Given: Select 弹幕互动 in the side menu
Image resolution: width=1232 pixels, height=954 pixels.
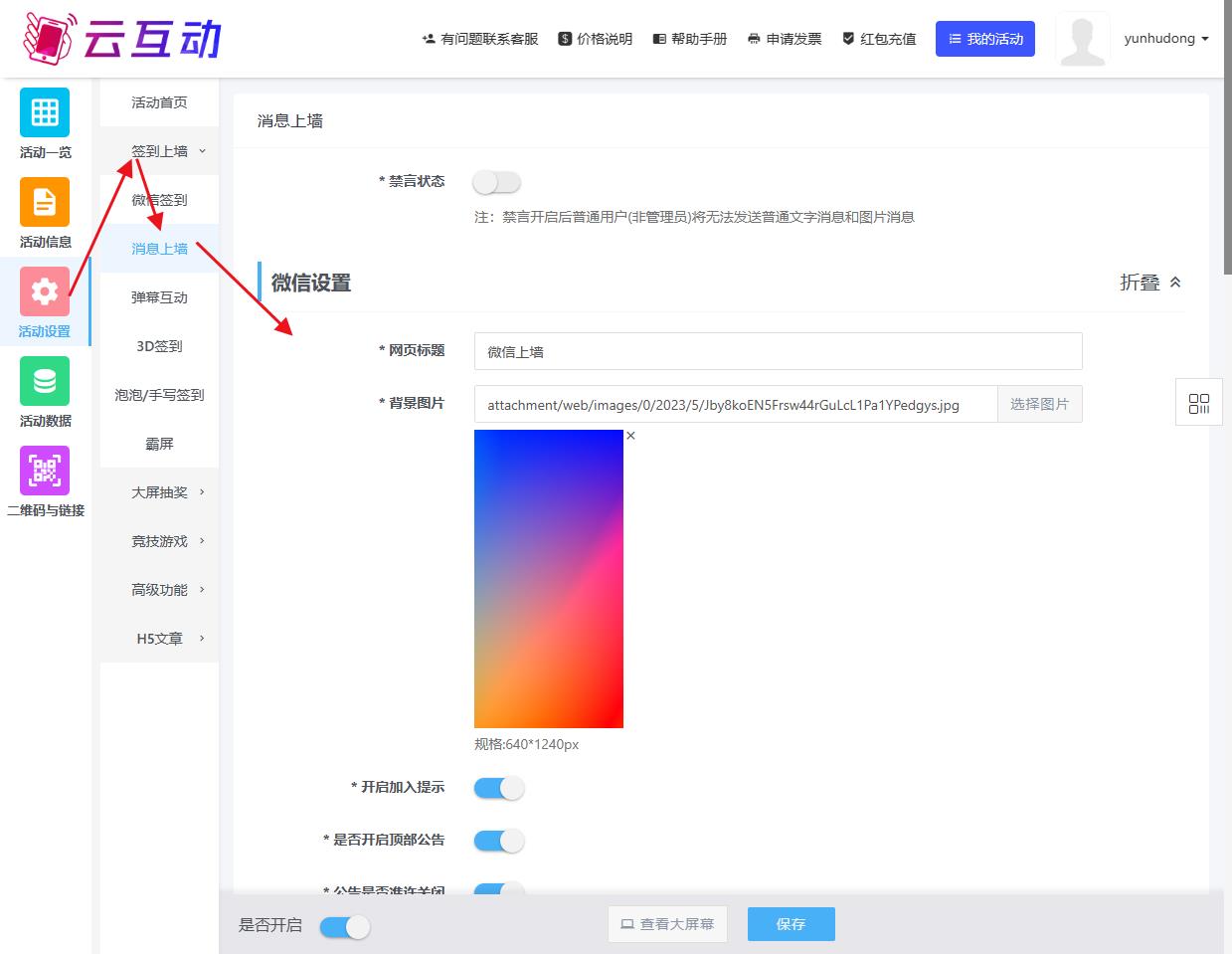Looking at the screenshot, I should click(159, 297).
